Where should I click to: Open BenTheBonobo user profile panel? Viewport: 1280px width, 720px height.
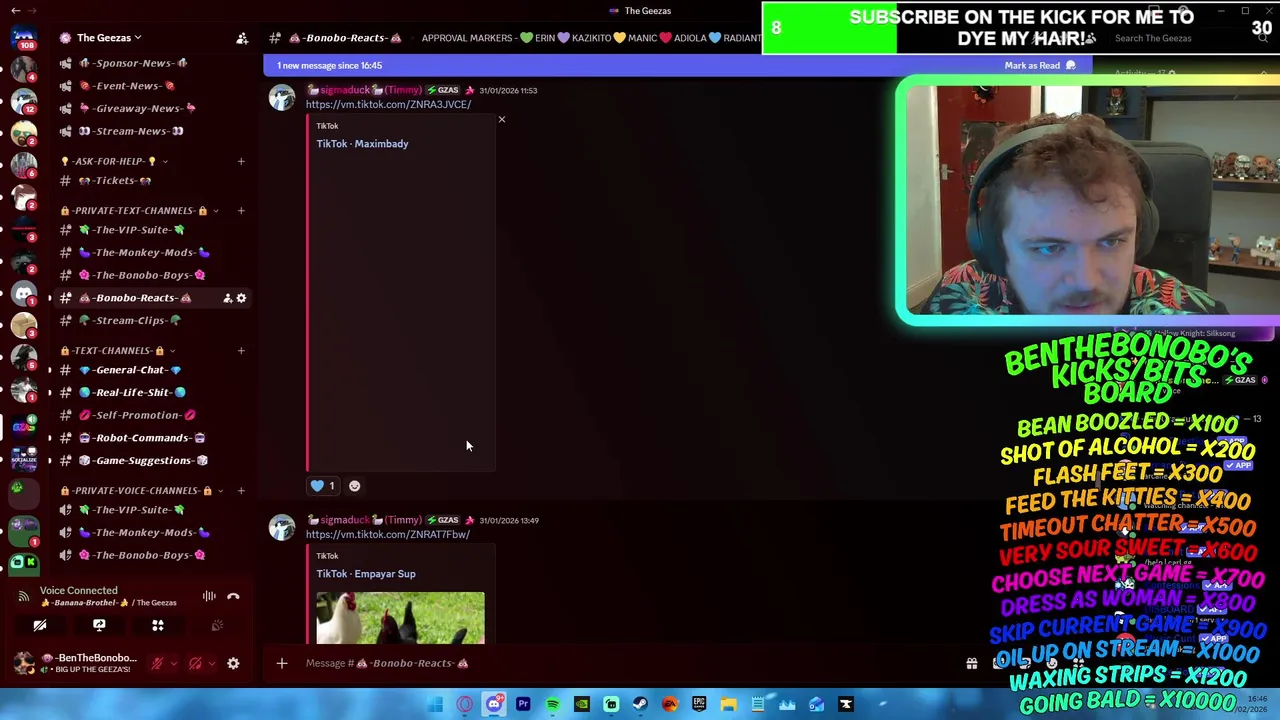coord(76,663)
